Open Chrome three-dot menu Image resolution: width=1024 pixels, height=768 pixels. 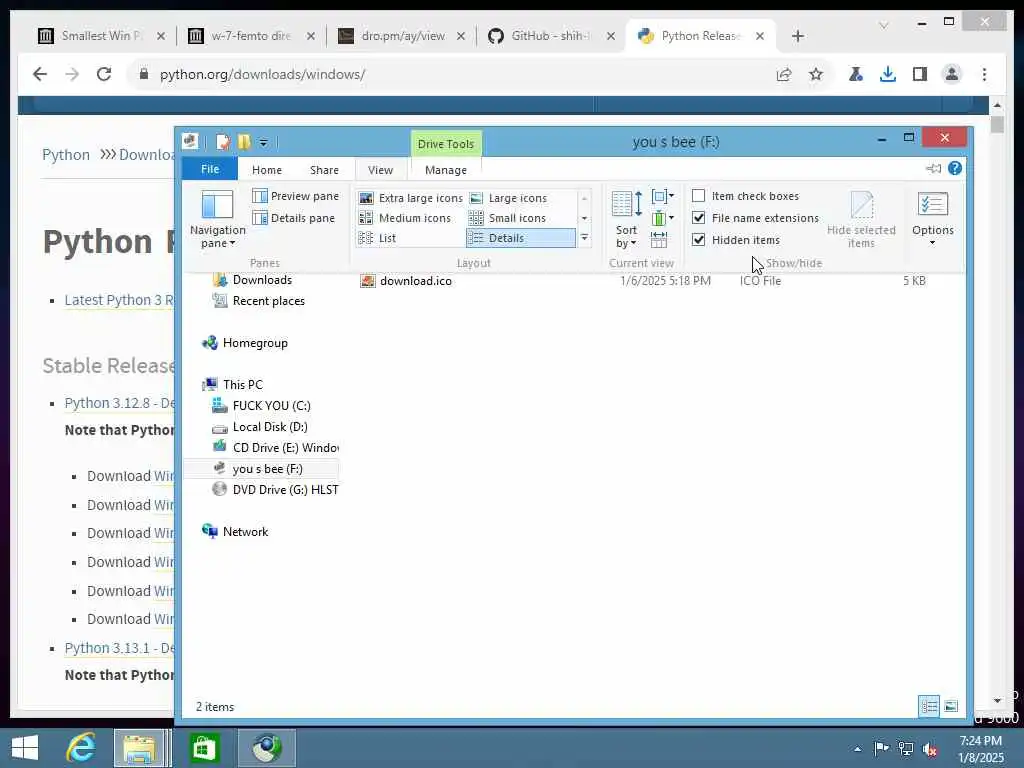984,74
